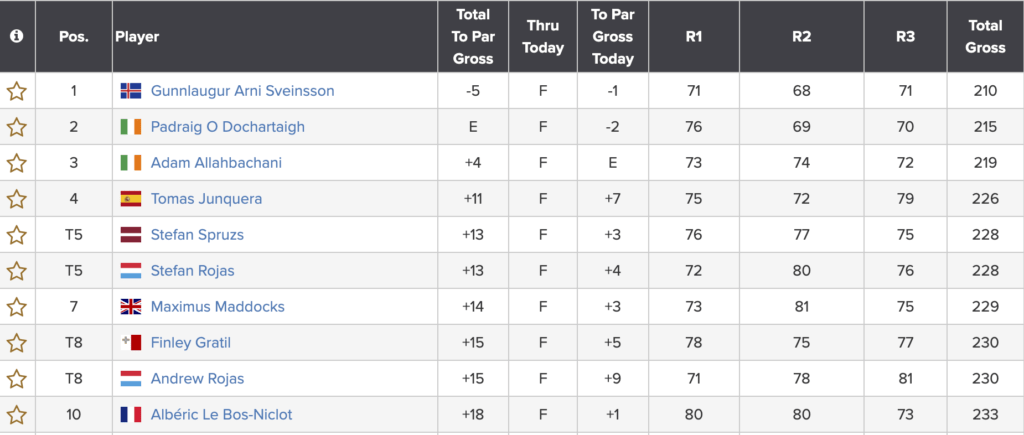This screenshot has height=435, width=1024.
Task: Click Maximus Maddocks total gross 229 cell
Action: coord(985,307)
